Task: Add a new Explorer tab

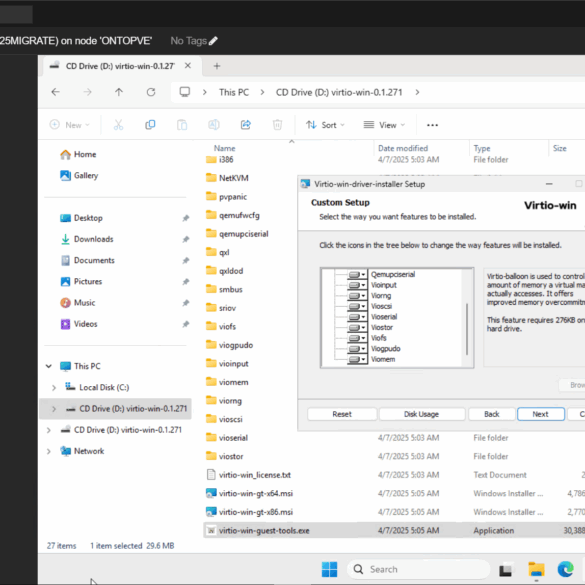Action: [217, 66]
